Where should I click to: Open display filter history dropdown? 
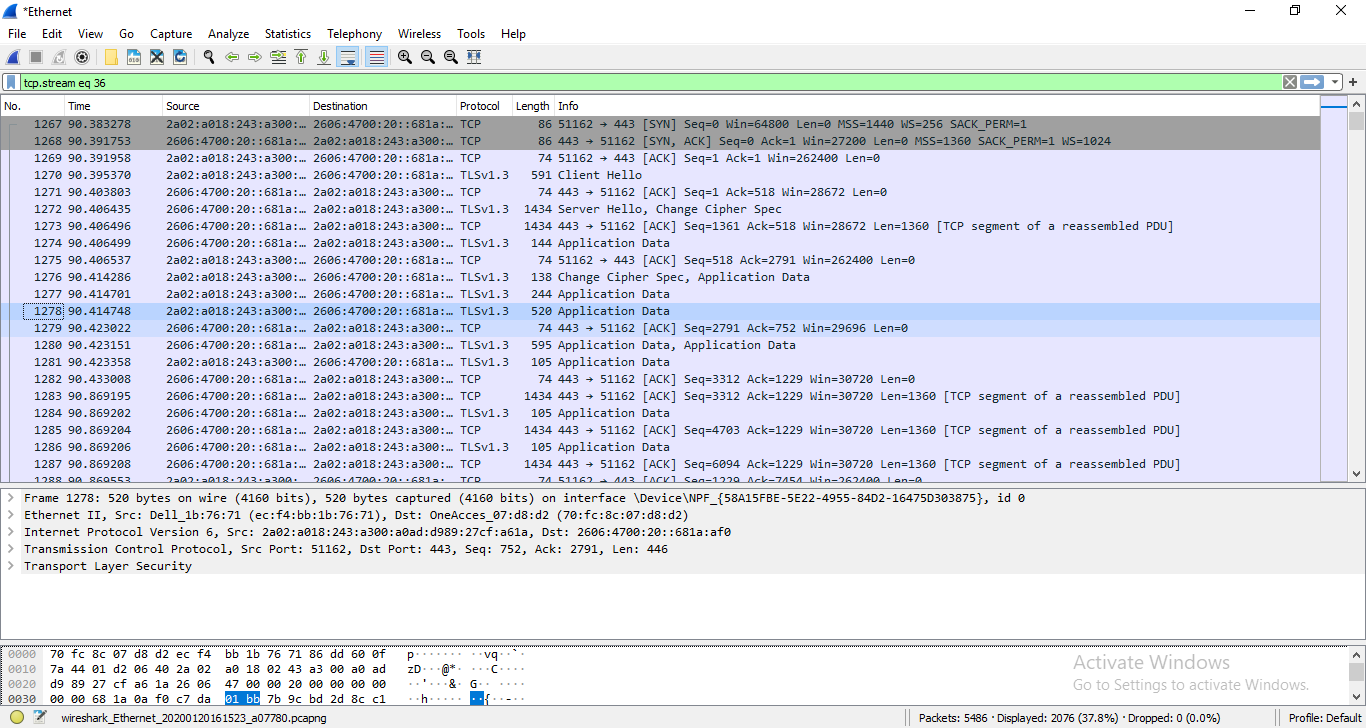pyautogui.click(x=1334, y=82)
